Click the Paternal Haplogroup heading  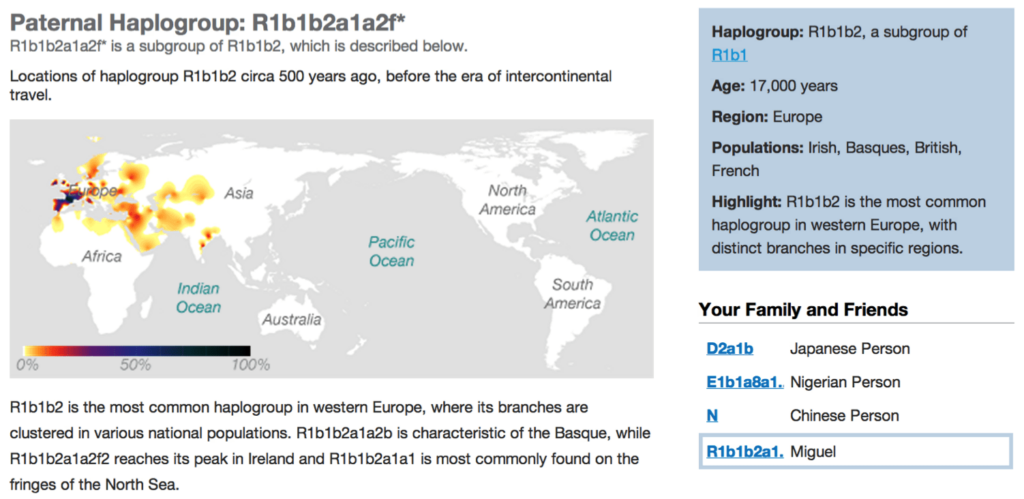tap(208, 23)
